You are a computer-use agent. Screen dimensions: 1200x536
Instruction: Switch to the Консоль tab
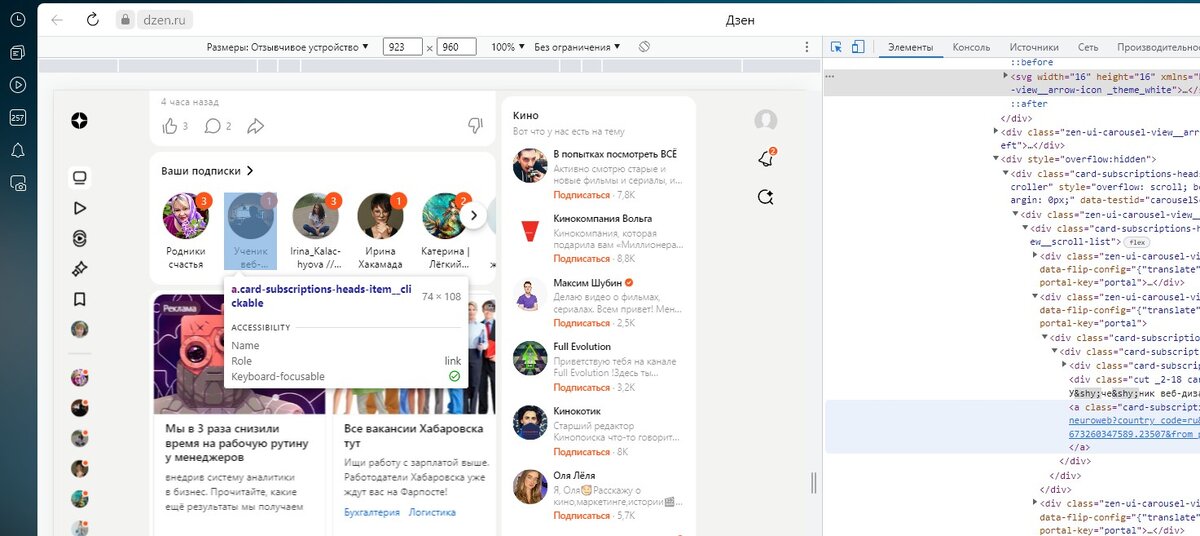[971, 47]
